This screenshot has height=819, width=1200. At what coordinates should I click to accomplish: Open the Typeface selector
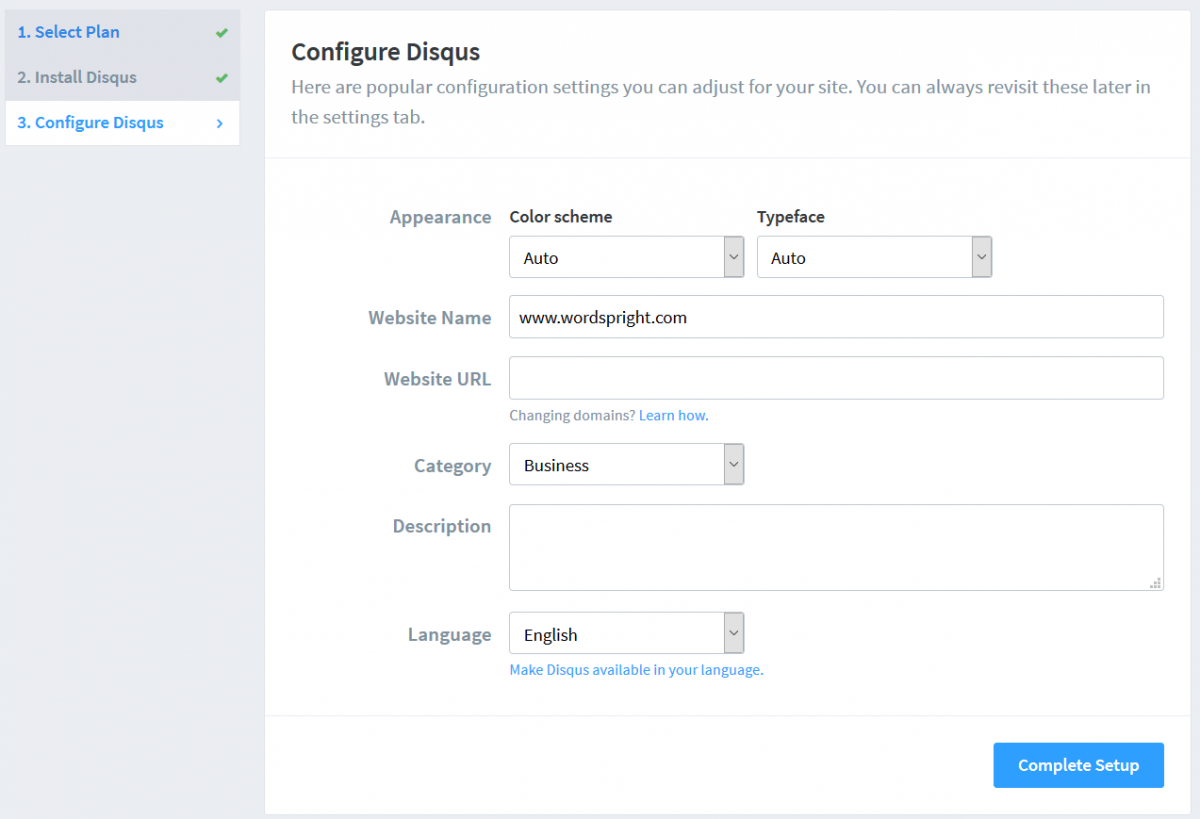pos(870,256)
